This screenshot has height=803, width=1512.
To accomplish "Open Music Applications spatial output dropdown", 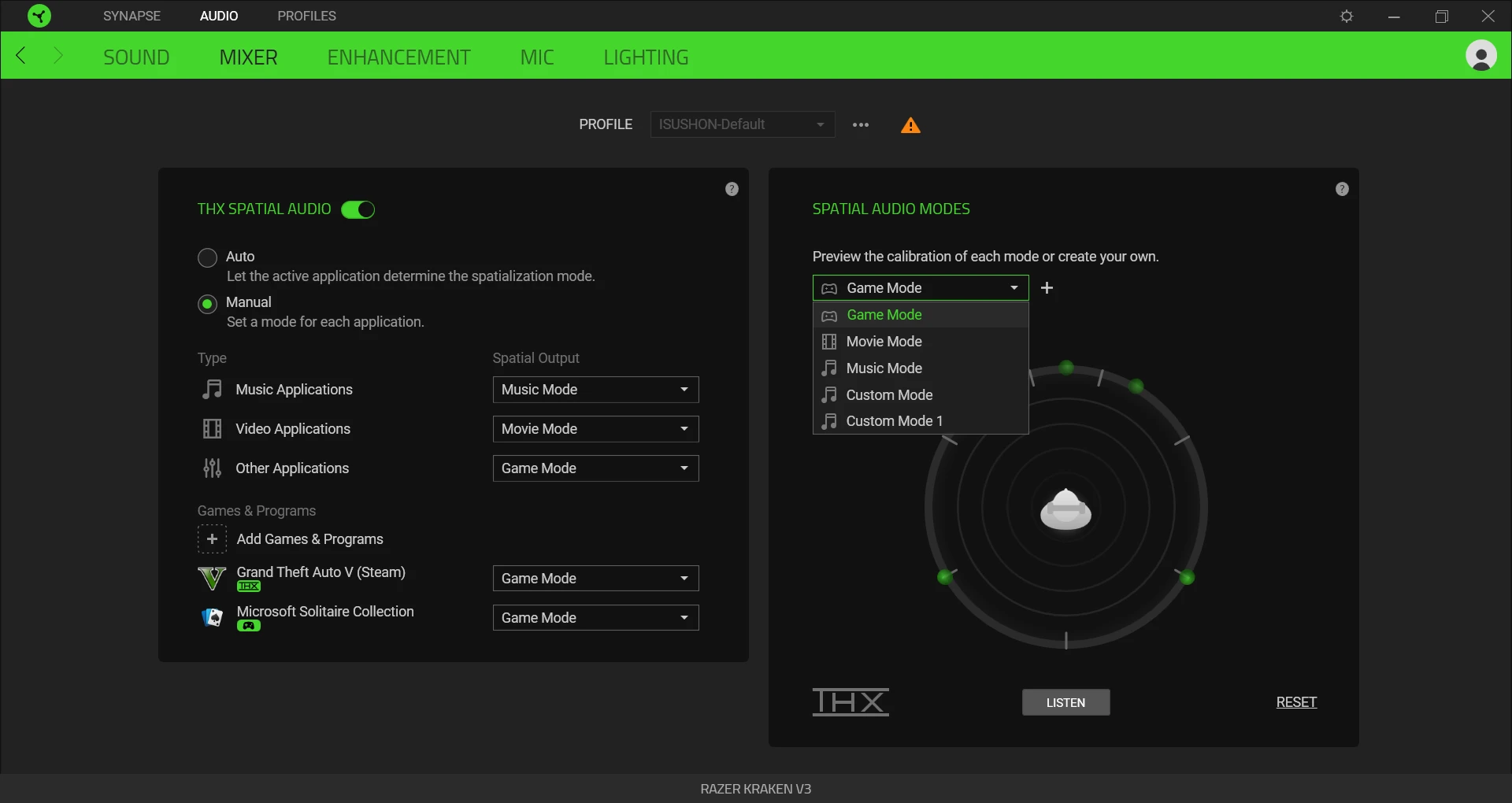I will pyautogui.click(x=595, y=390).
